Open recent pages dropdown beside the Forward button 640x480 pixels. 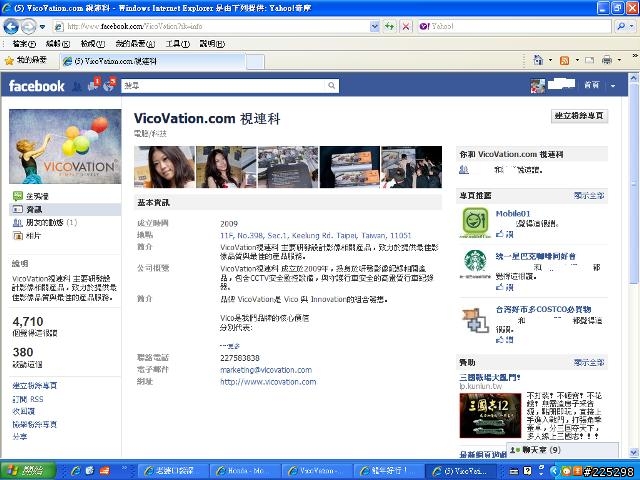pyautogui.click(x=42, y=27)
